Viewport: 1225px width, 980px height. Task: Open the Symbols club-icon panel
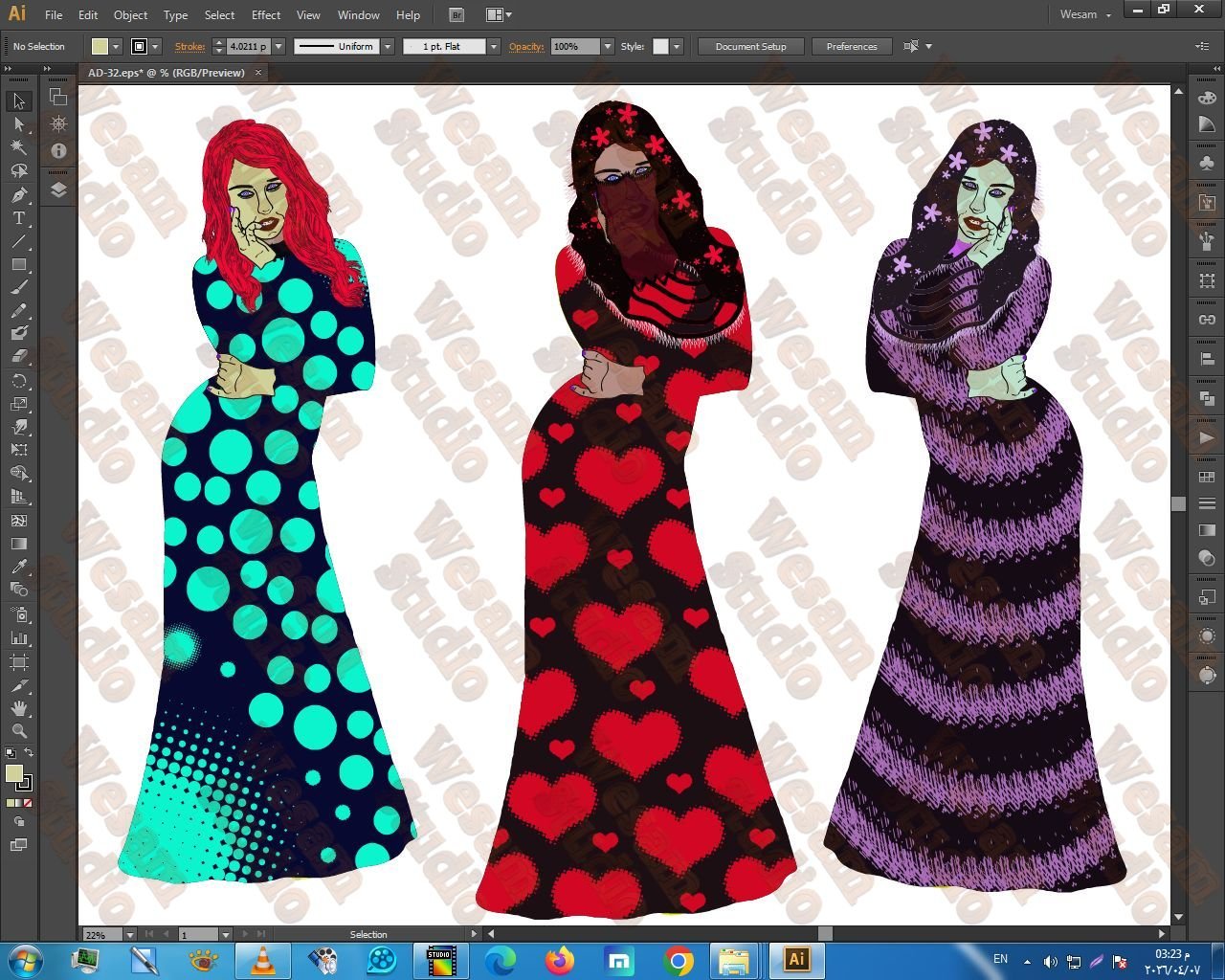tap(1207, 164)
